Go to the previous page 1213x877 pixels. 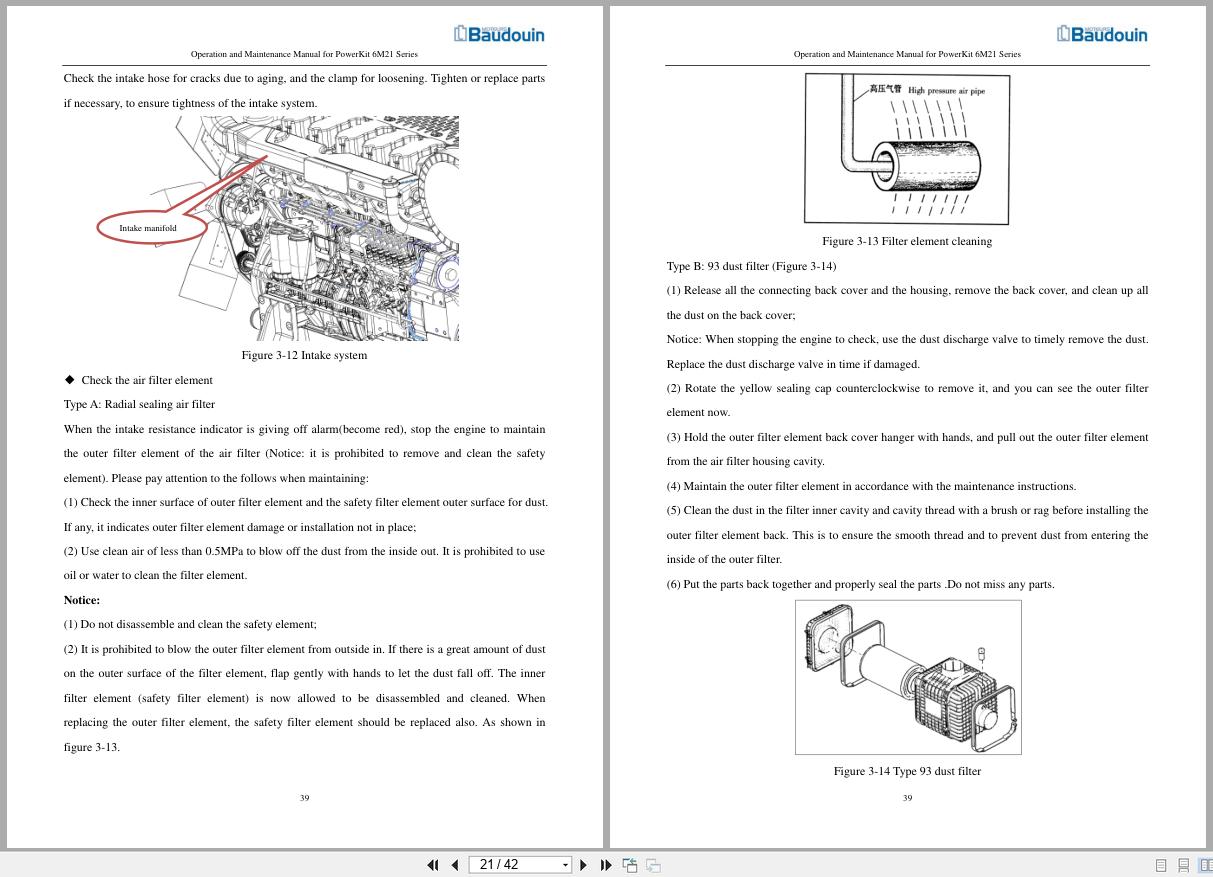[454, 864]
